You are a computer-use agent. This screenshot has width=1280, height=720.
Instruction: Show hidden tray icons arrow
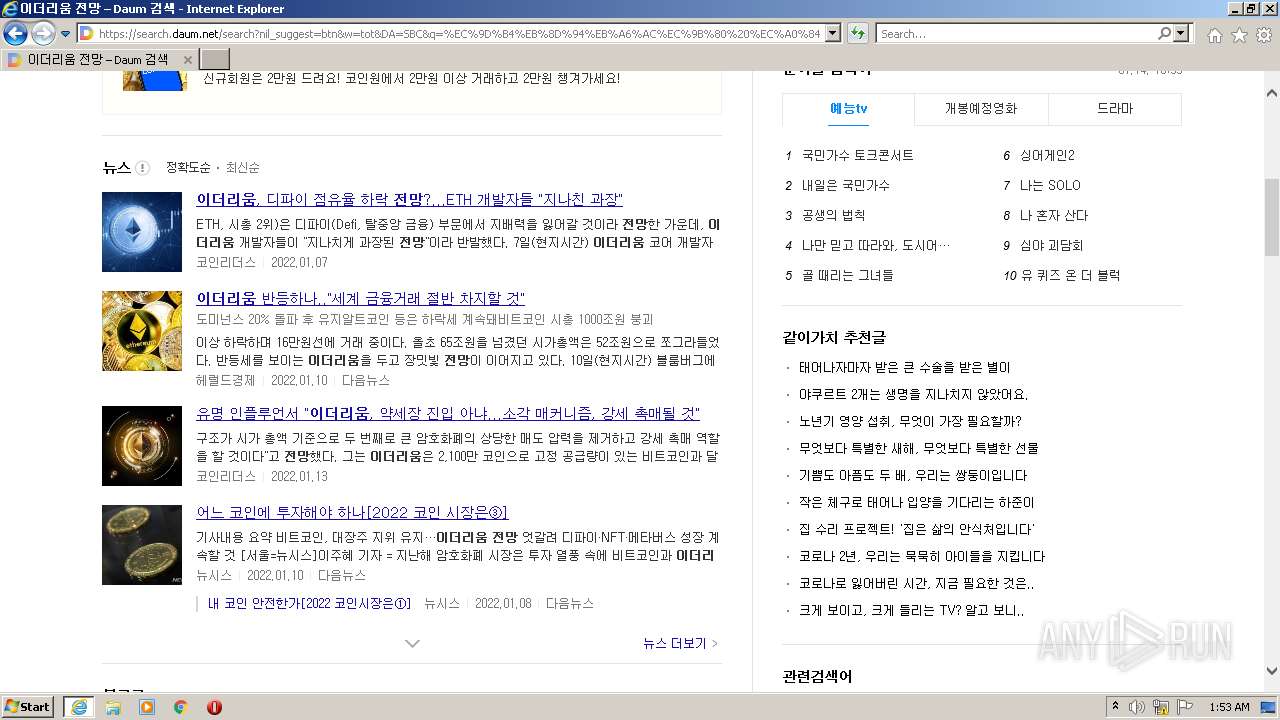coord(1116,707)
